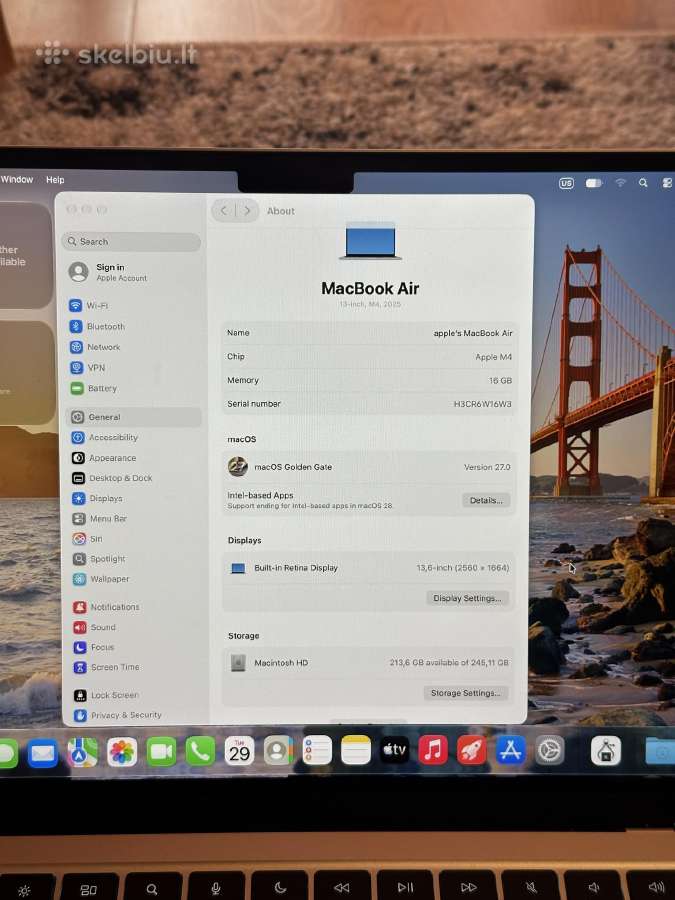Image resolution: width=675 pixels, height=900 pixels.
Task: Focus the Search field in settings
Action: click(x=131, y=242)
